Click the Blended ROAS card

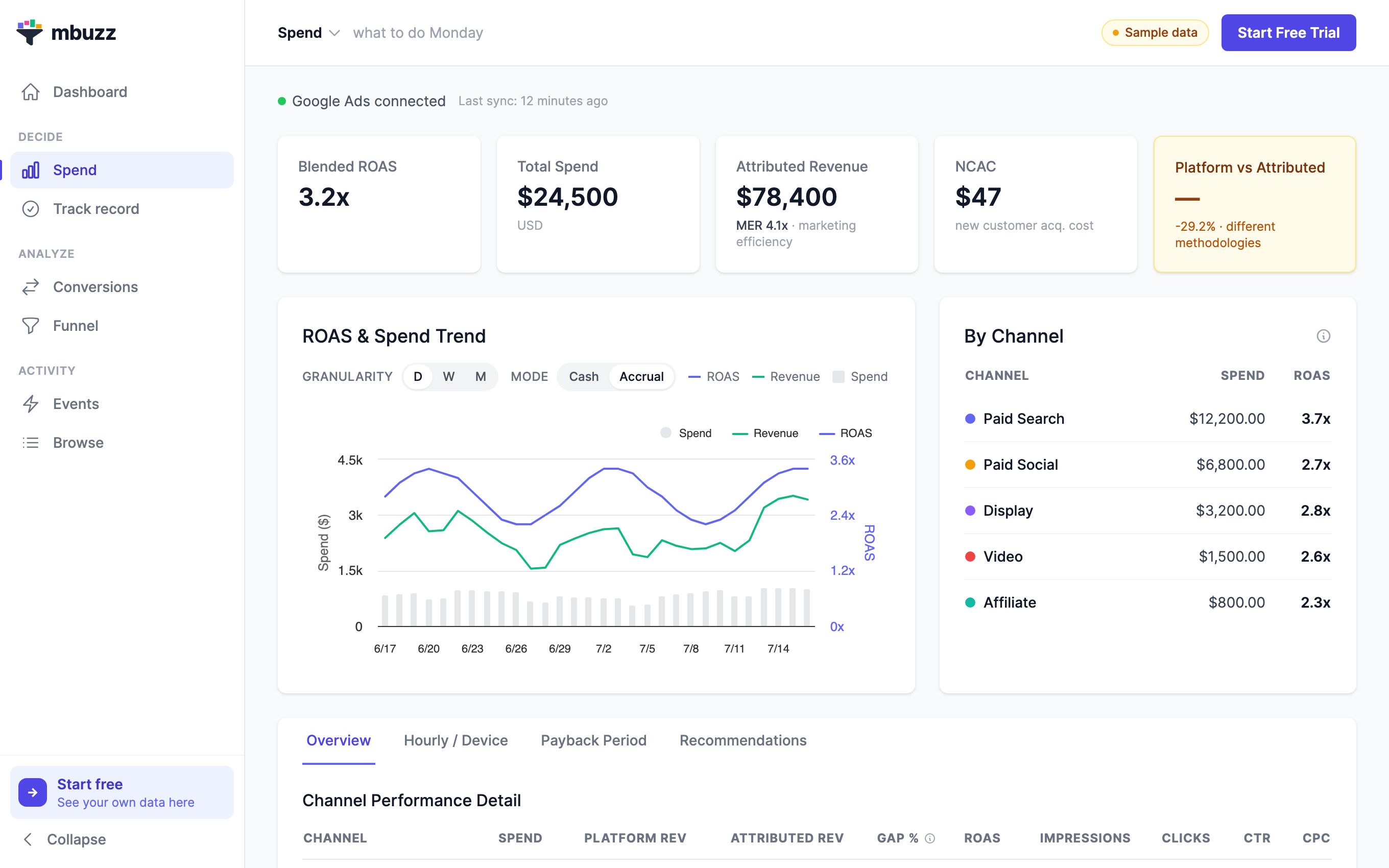pos(379,204)
